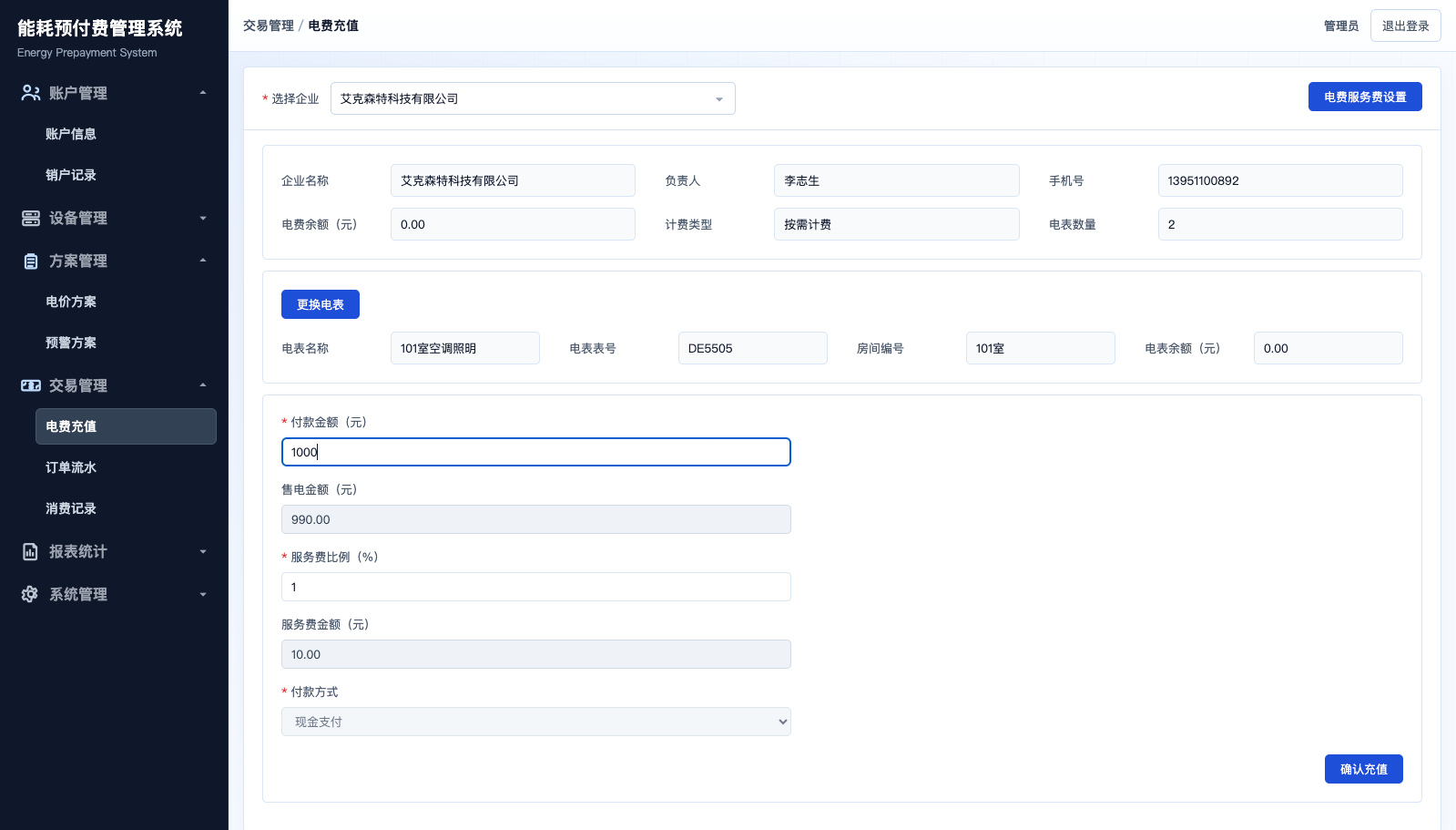Click the 更换电表 button
The height and width of the screenshot is (830, 1456).
coord(321,304)
